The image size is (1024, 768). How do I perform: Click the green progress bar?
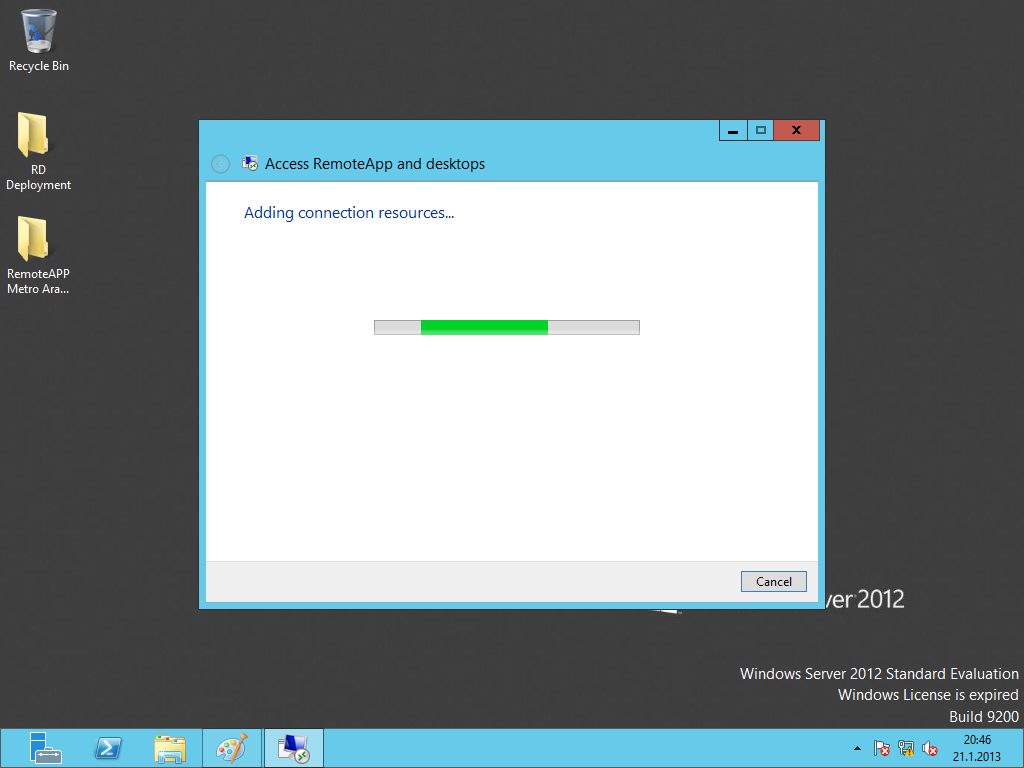(485, 327)
